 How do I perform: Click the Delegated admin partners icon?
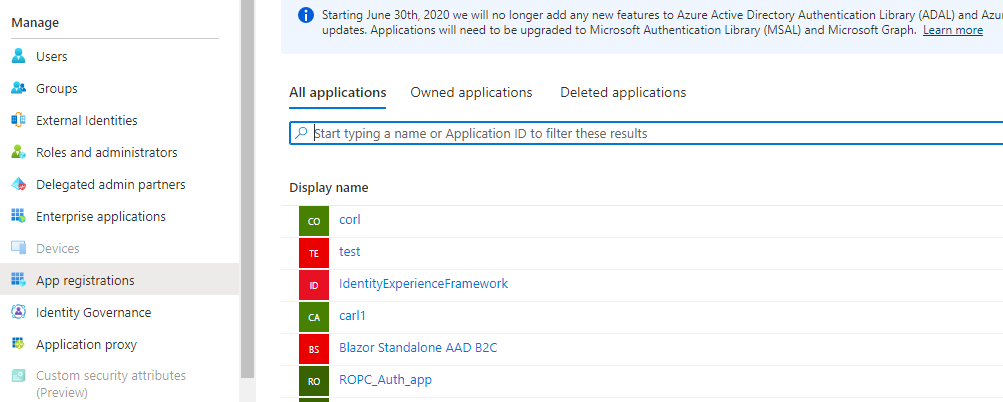pos(19,184)
